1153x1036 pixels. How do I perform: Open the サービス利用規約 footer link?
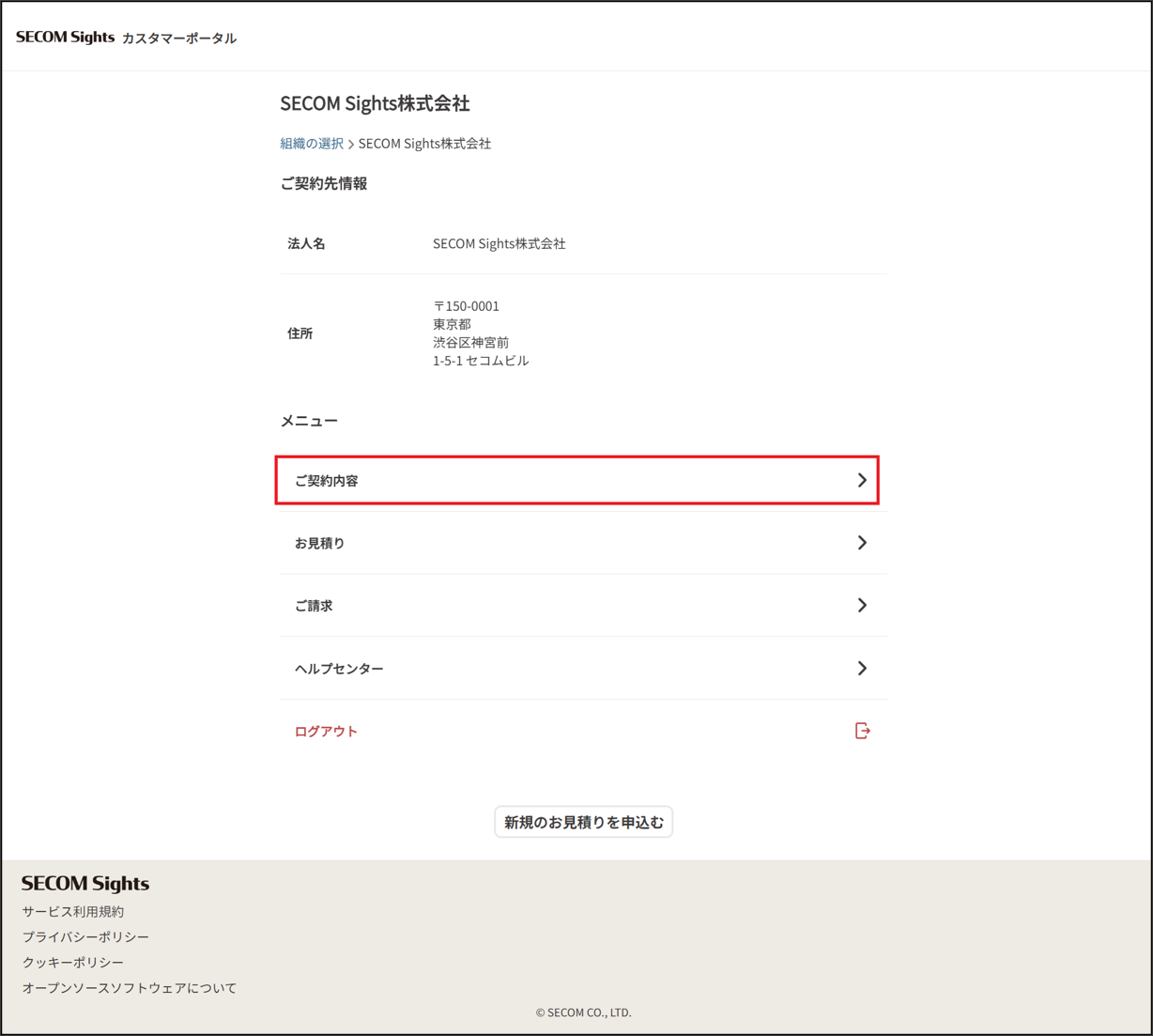pos(73,911)
